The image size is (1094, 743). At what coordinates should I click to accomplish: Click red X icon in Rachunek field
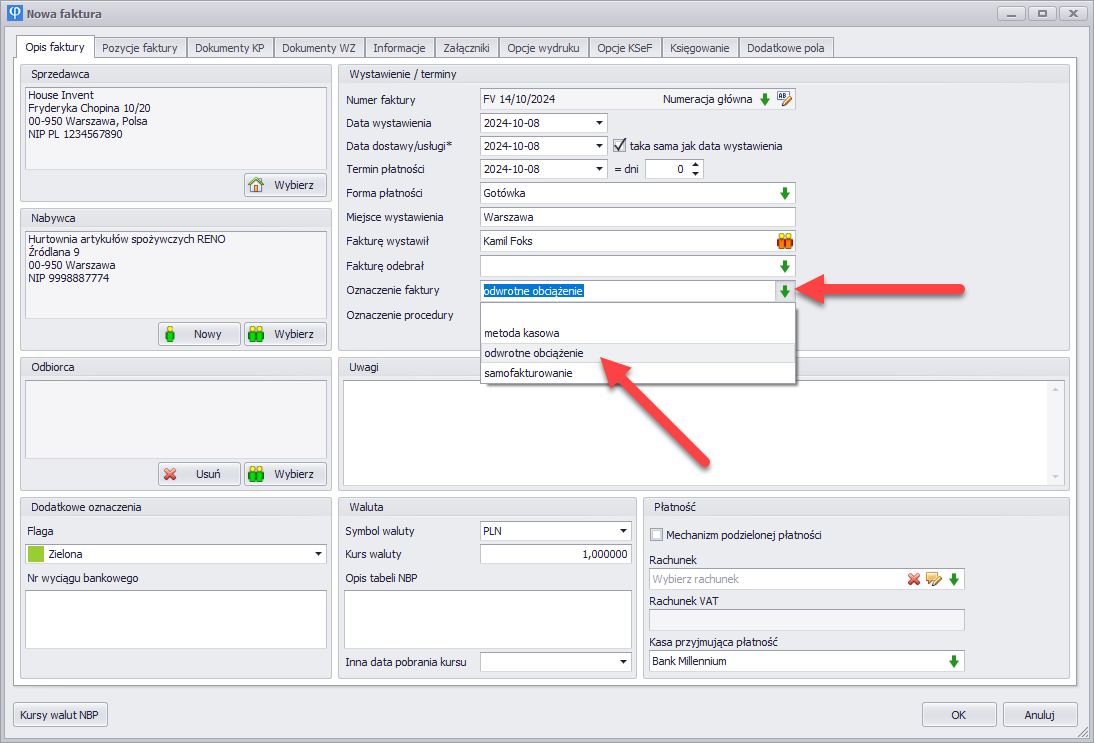point(914,579)
